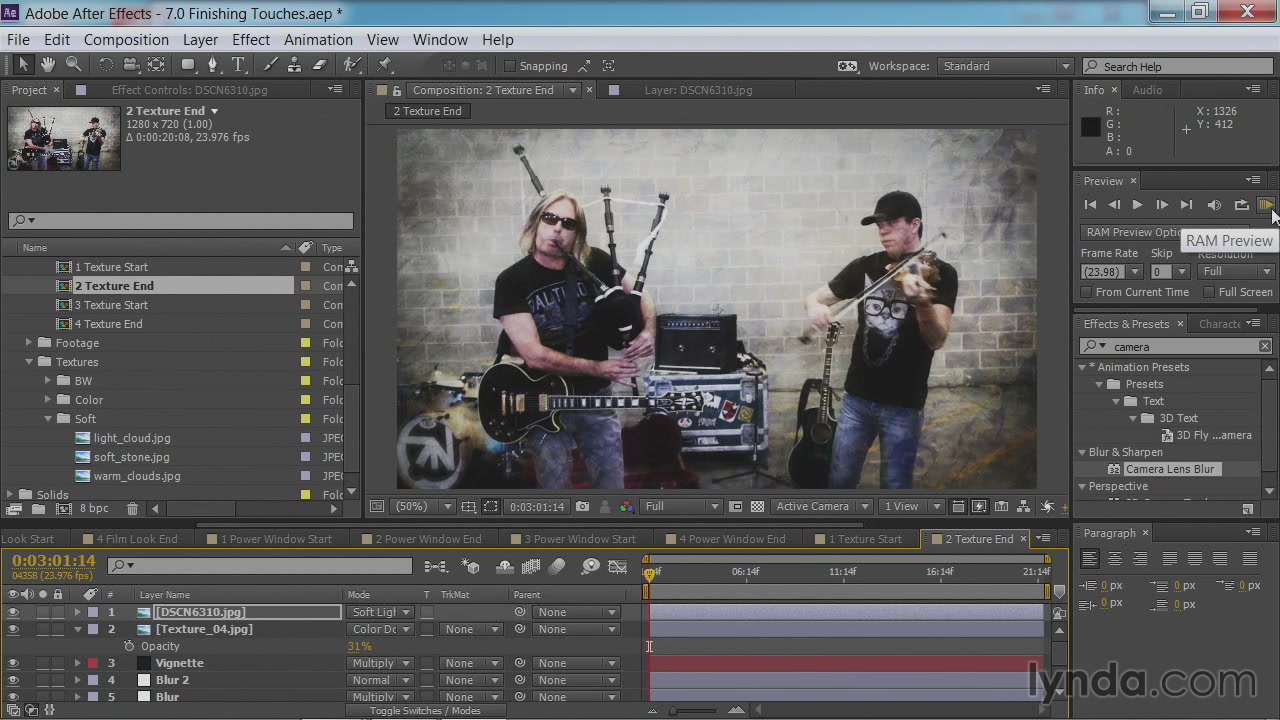Screen dimensions: 1280x720
Task: Click Toggle Switches / Modes button
Action: [425, 711]
